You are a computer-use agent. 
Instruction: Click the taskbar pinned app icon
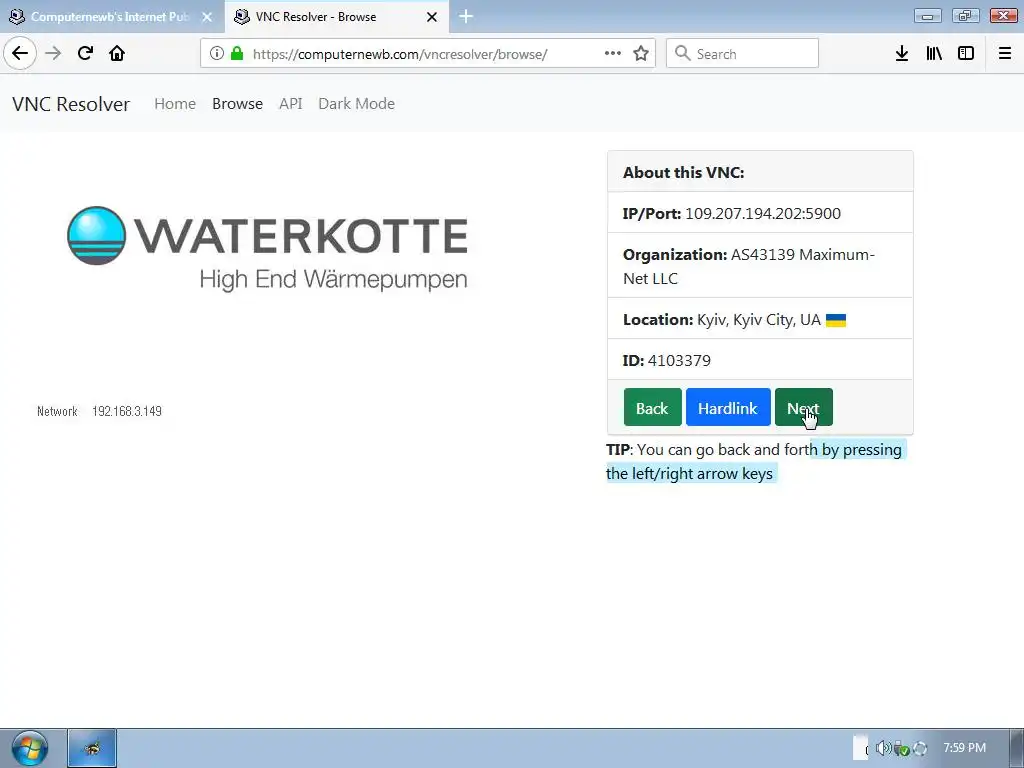[92, 748]
